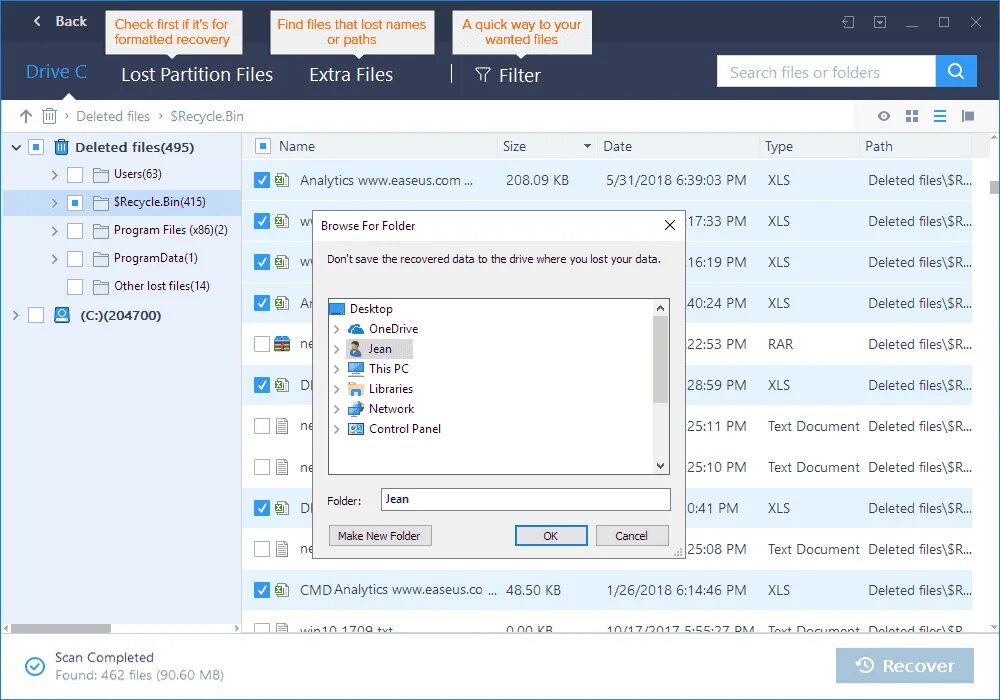
Task: Click the import session icon in title bar
Action: [848, 22]
